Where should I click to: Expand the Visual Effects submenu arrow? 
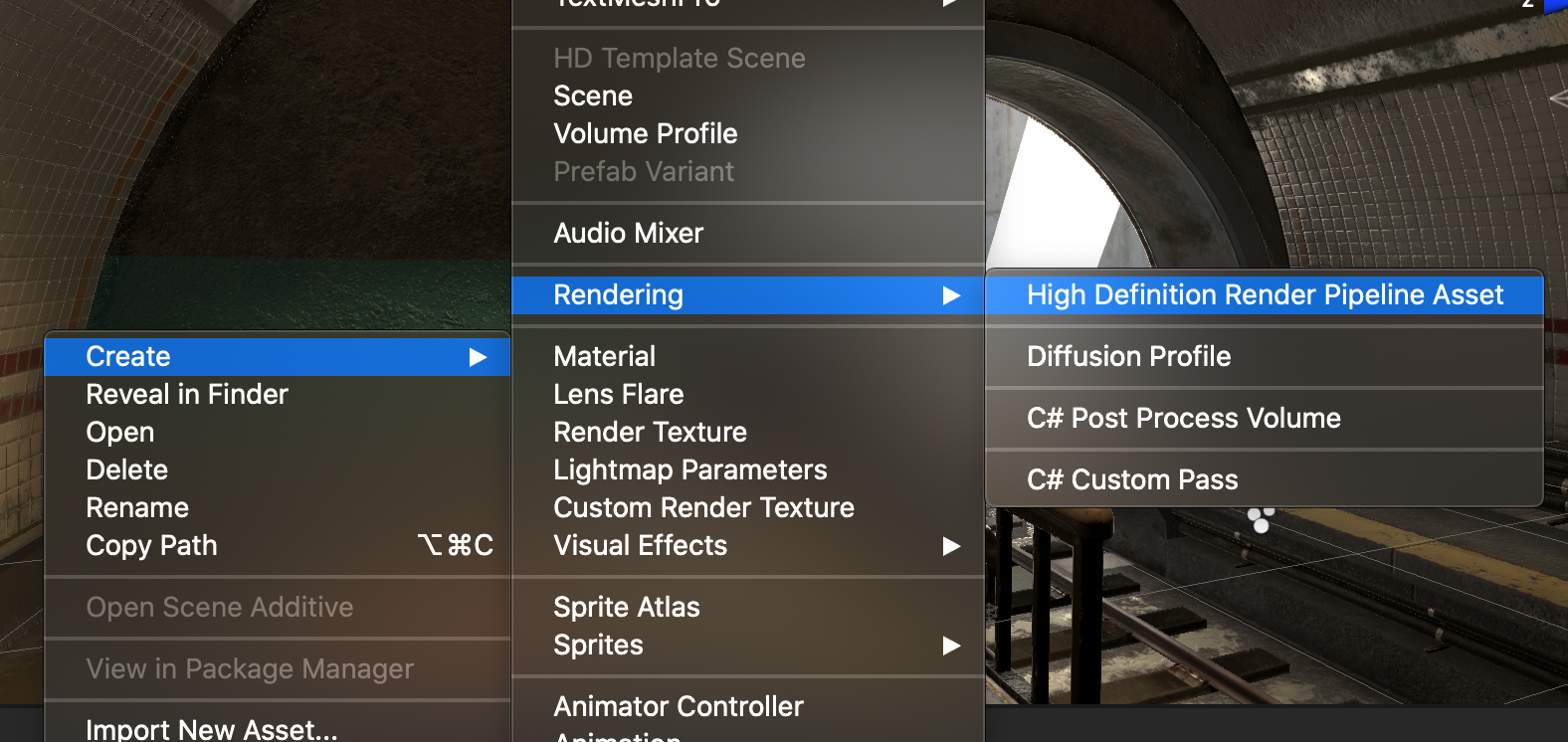point(951,546)
